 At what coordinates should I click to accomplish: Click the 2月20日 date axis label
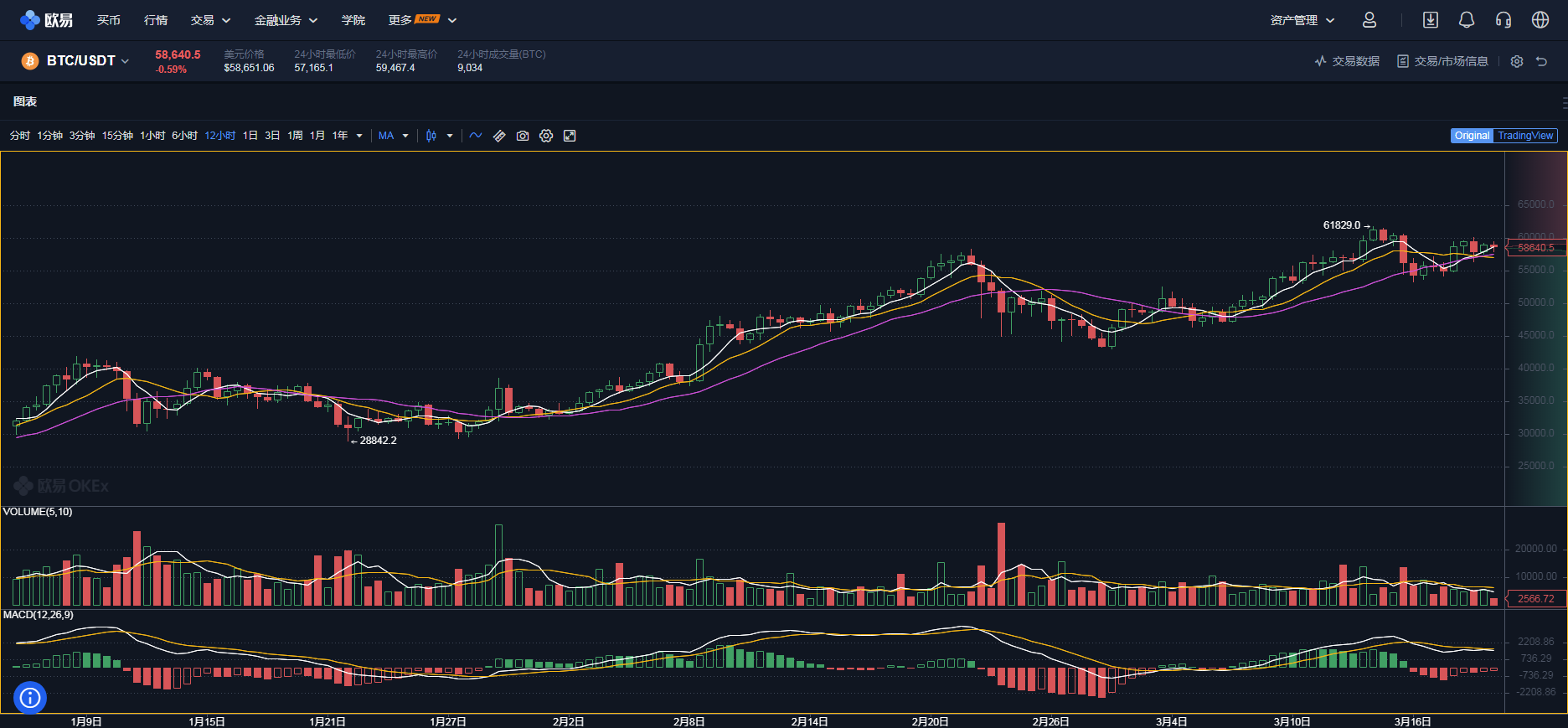930,721
